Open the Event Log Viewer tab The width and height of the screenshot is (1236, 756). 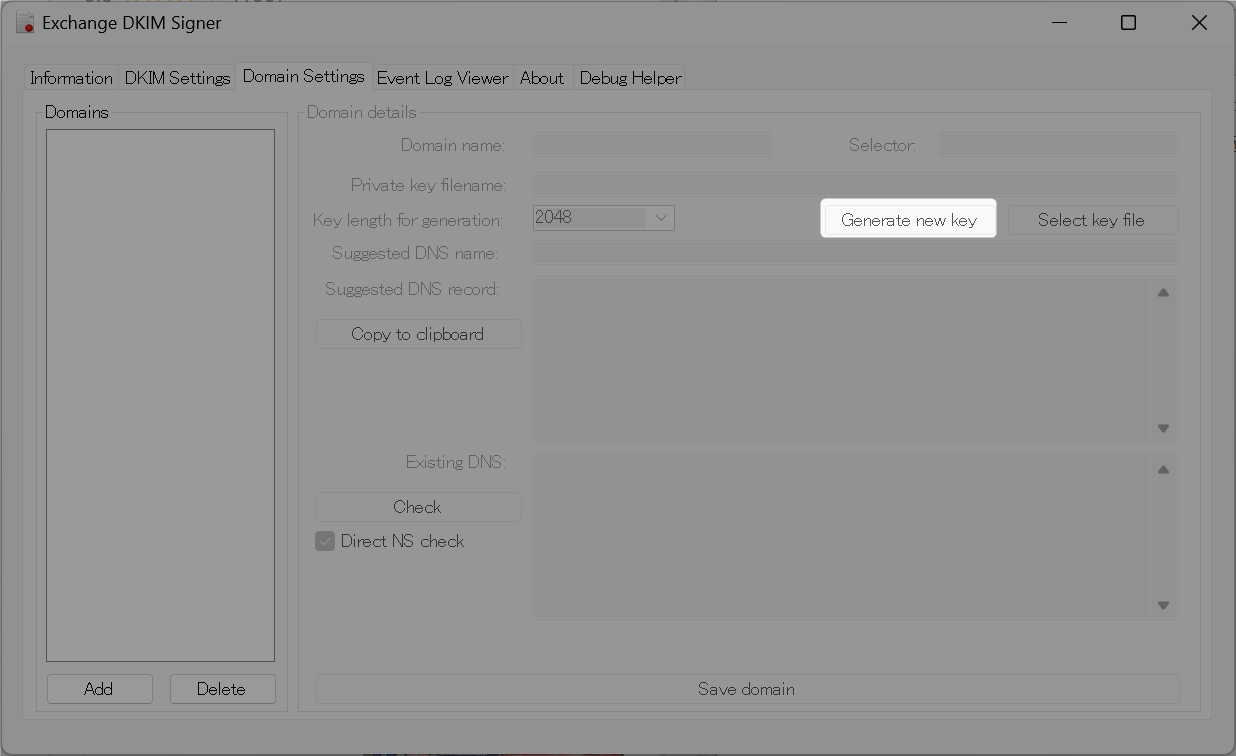442,78
